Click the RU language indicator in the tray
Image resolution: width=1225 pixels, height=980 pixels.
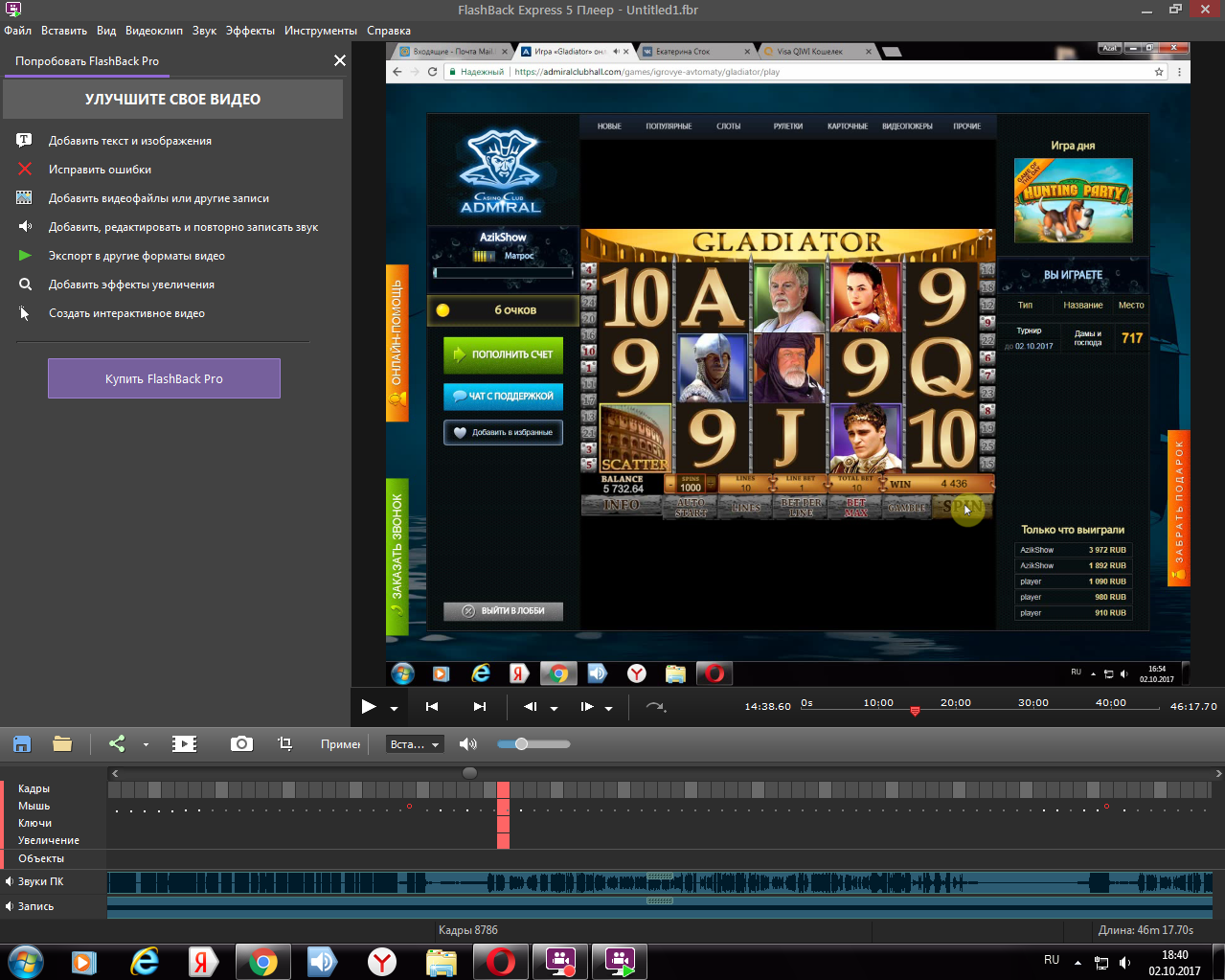(x=1052, y=960)
